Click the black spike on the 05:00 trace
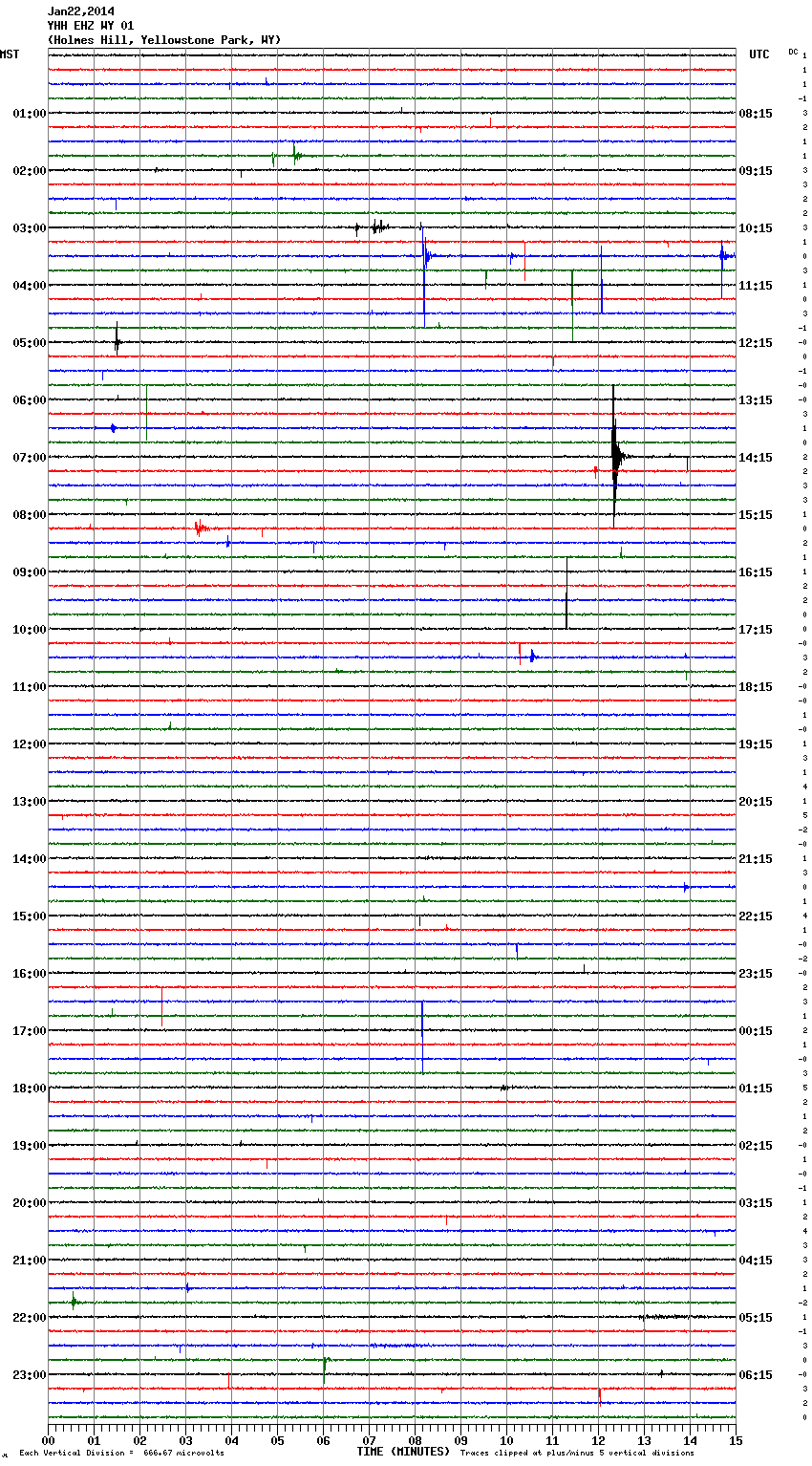Image resolution: width=812 pixels, height=1466 pixels. point(117,341)
